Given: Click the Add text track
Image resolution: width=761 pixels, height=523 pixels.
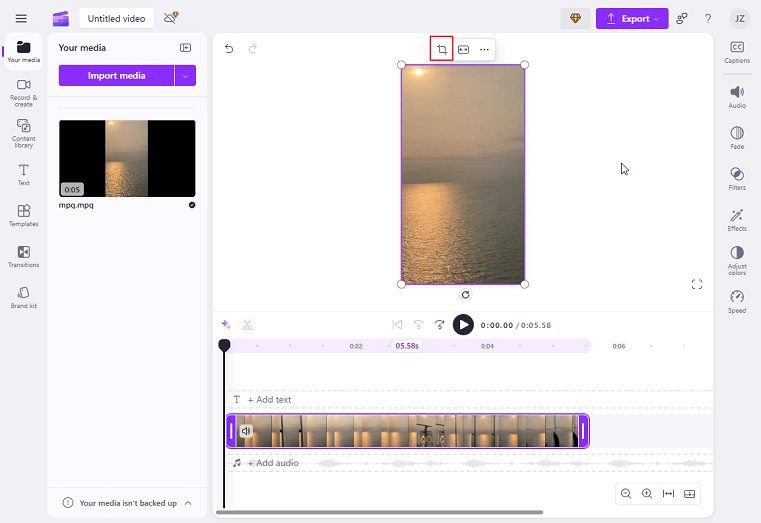Looking at the screenshot, I should [x=470, y=400].
